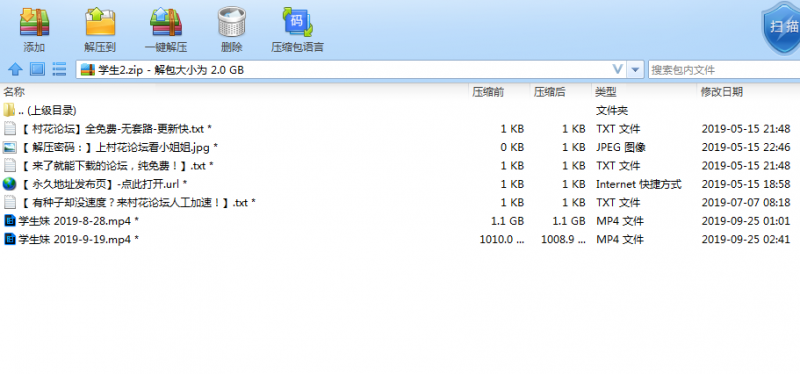Expand the address bar history dropdown
This screenshot has width=800, height=374.
pyautogui.click(x=617, y=69)
